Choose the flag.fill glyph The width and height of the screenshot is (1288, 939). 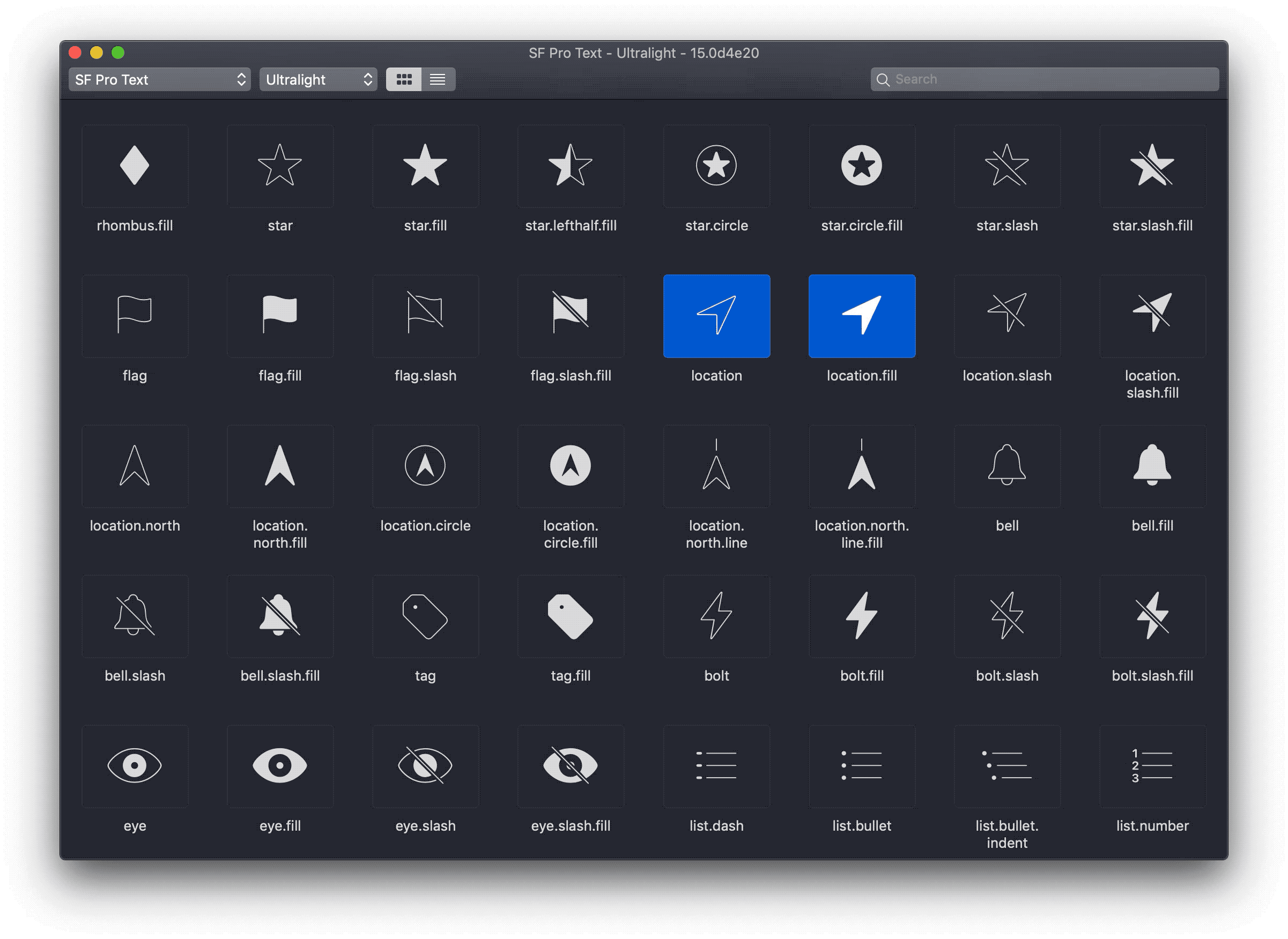[280, 316]
